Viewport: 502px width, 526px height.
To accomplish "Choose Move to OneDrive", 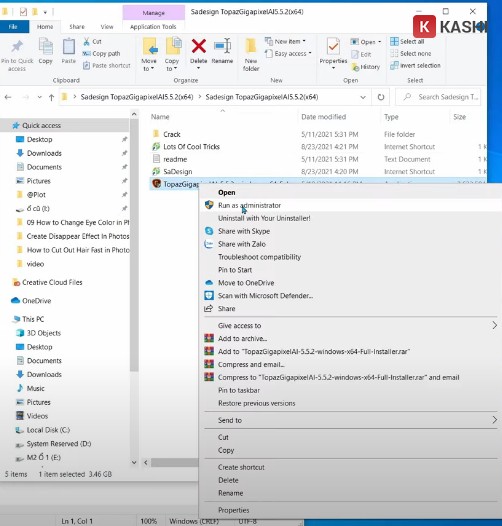I will pyautogui.click(x=246, y=283).
